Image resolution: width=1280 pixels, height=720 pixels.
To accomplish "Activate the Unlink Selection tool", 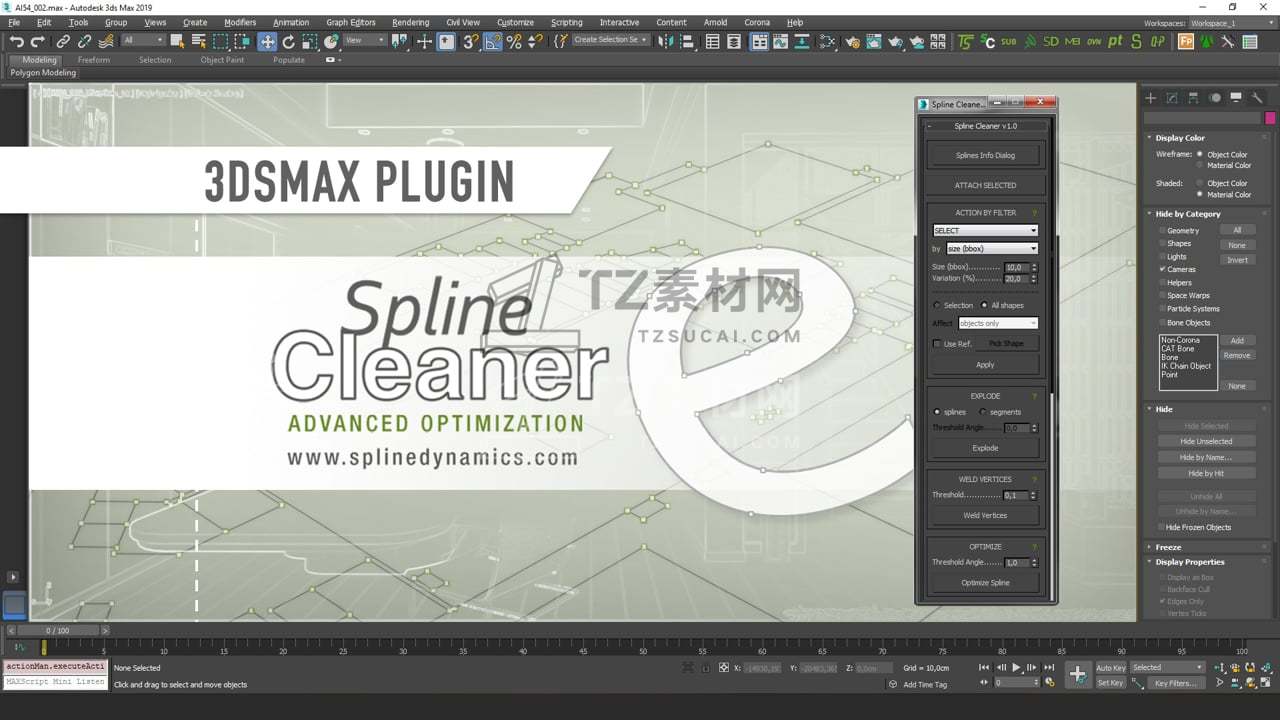I will click(84, 41).
